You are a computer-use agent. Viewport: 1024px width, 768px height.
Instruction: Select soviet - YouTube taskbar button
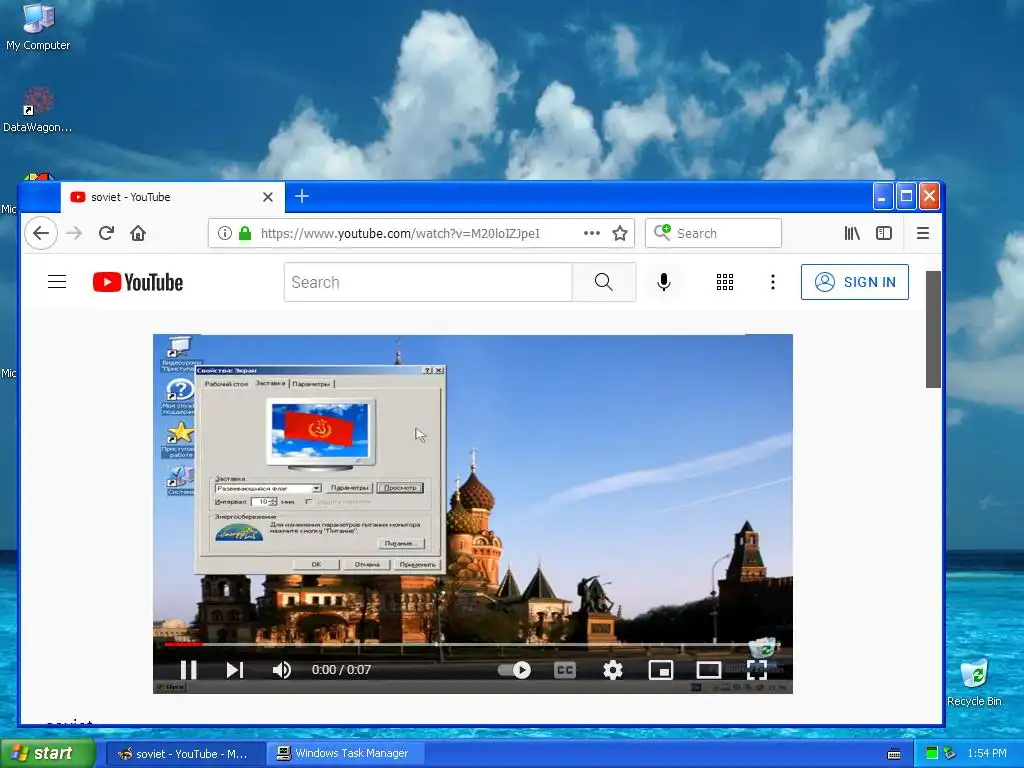[185, 753]
